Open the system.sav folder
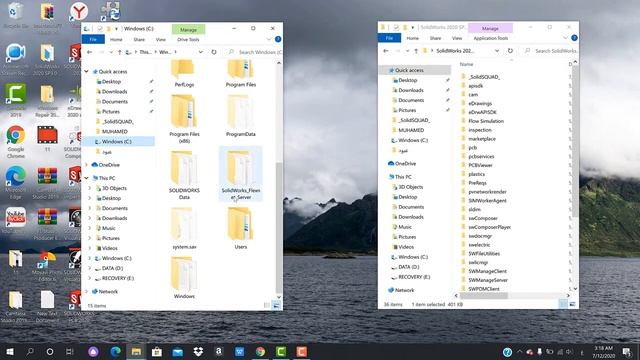The image size is (640, 360). tap(184, 229)
